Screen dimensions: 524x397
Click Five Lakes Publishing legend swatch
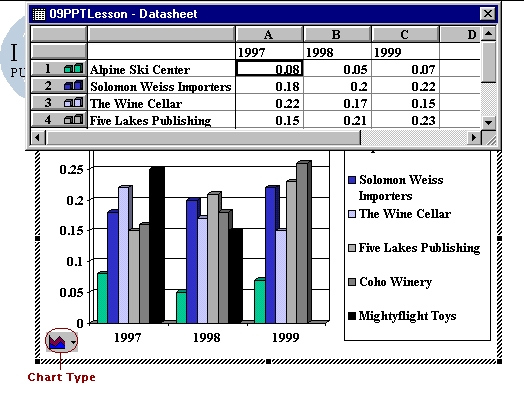pyautogui.click(x=352, y=248)
